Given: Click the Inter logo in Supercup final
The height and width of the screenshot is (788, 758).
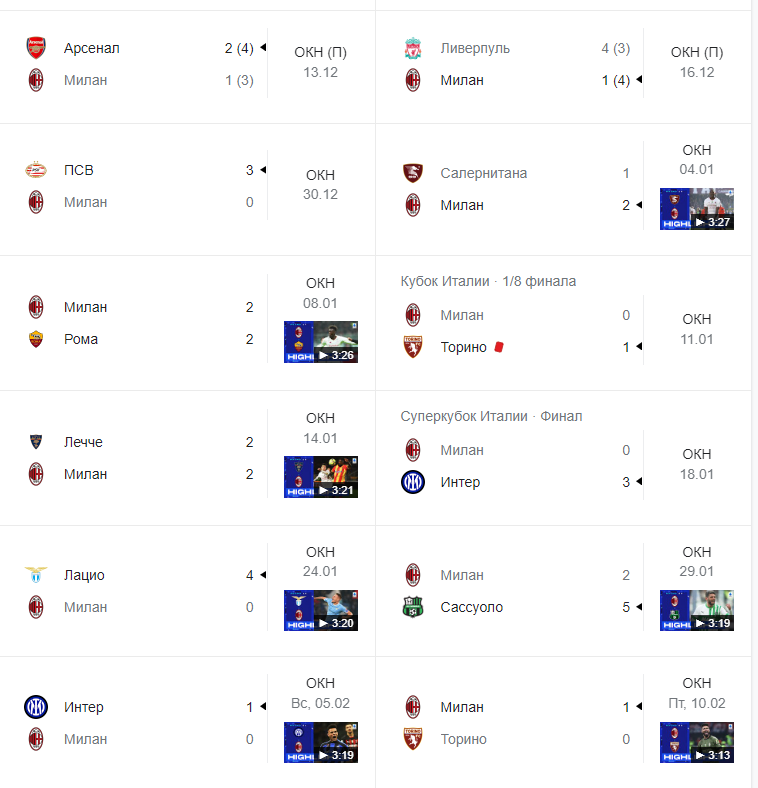Looking at the screenshot, I should point(412,482).
